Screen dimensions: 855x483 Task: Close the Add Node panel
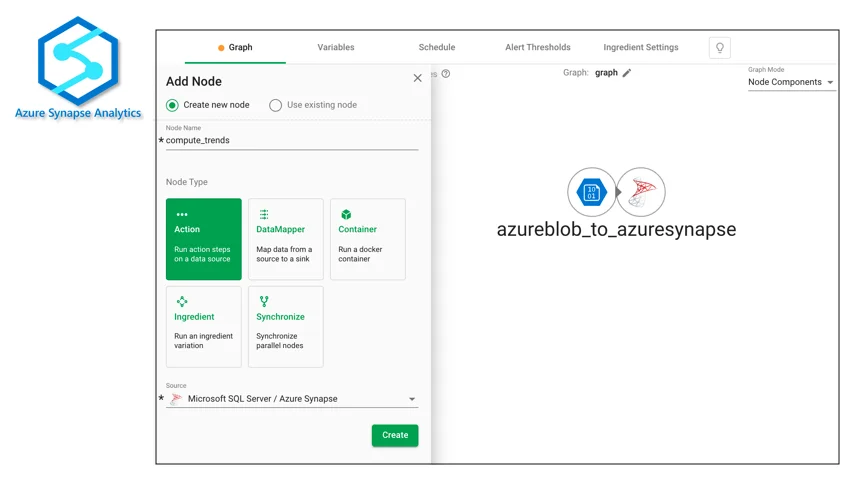(x=418, y=78)
